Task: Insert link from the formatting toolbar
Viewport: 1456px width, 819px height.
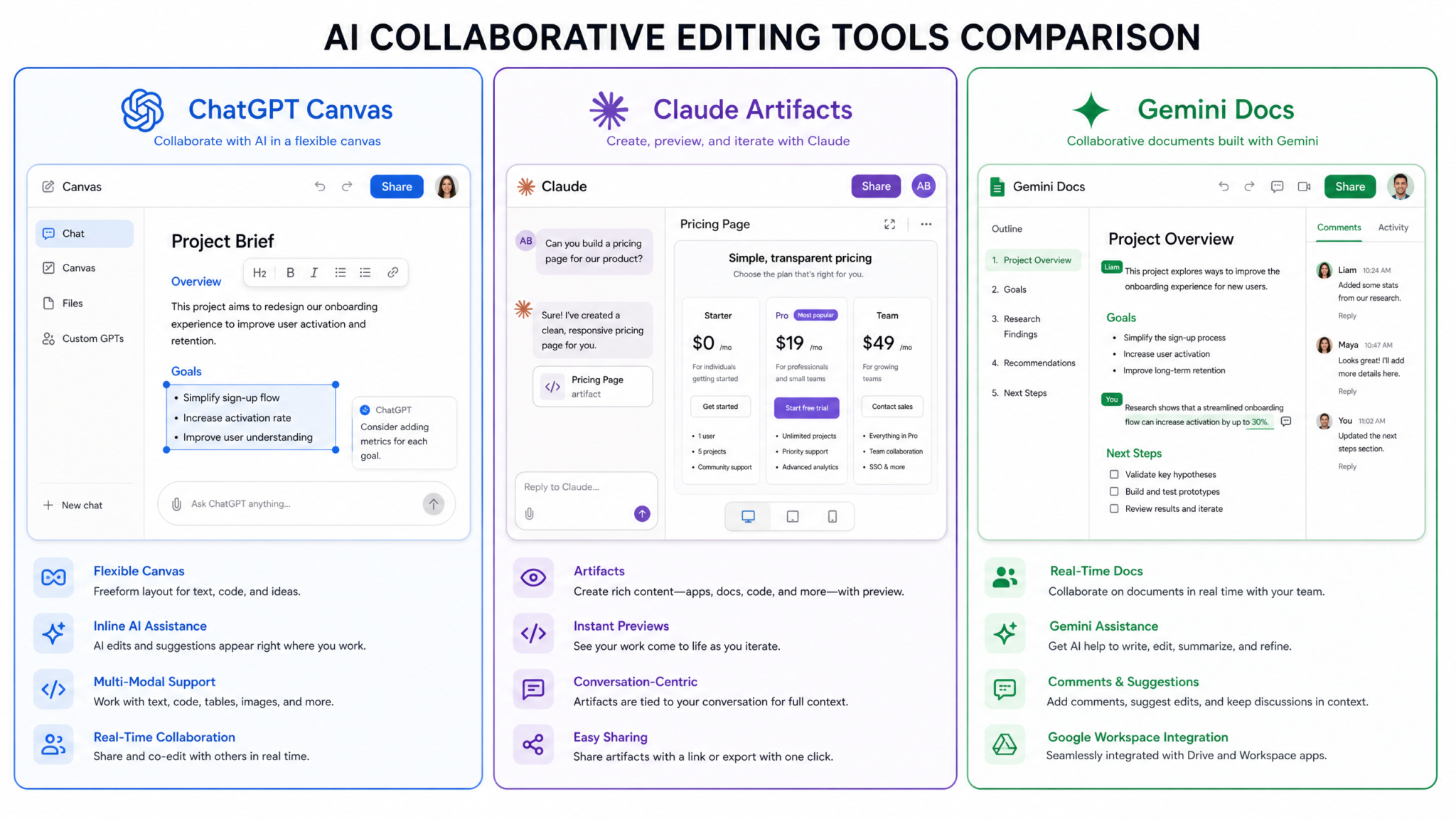Action: tap(392, 272)
